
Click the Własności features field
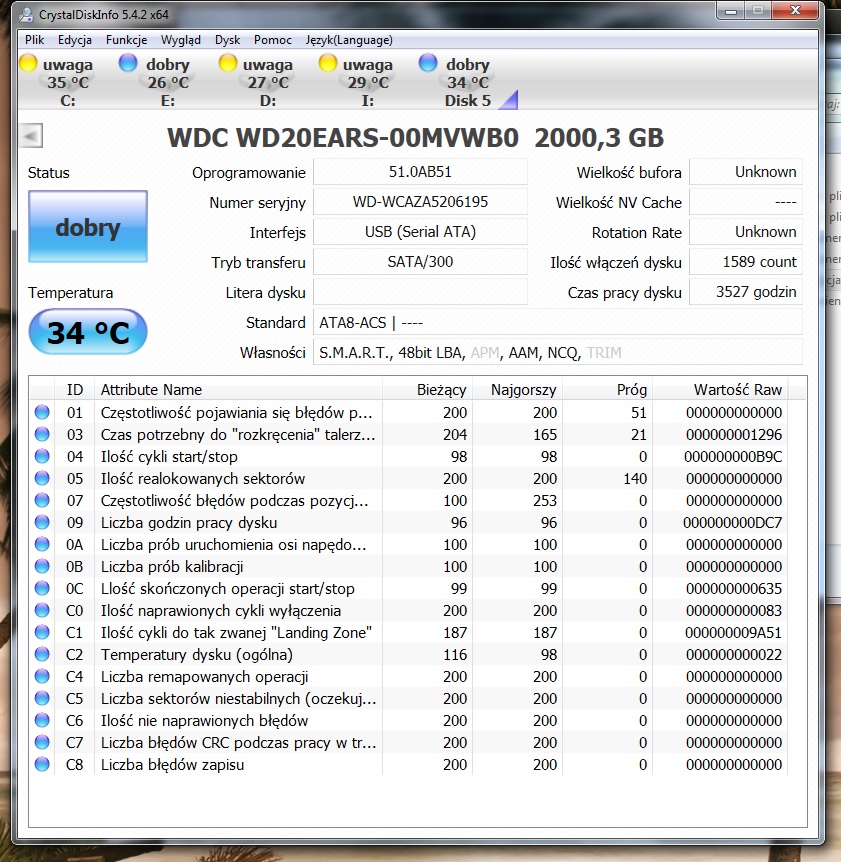(x=558, y=352)
